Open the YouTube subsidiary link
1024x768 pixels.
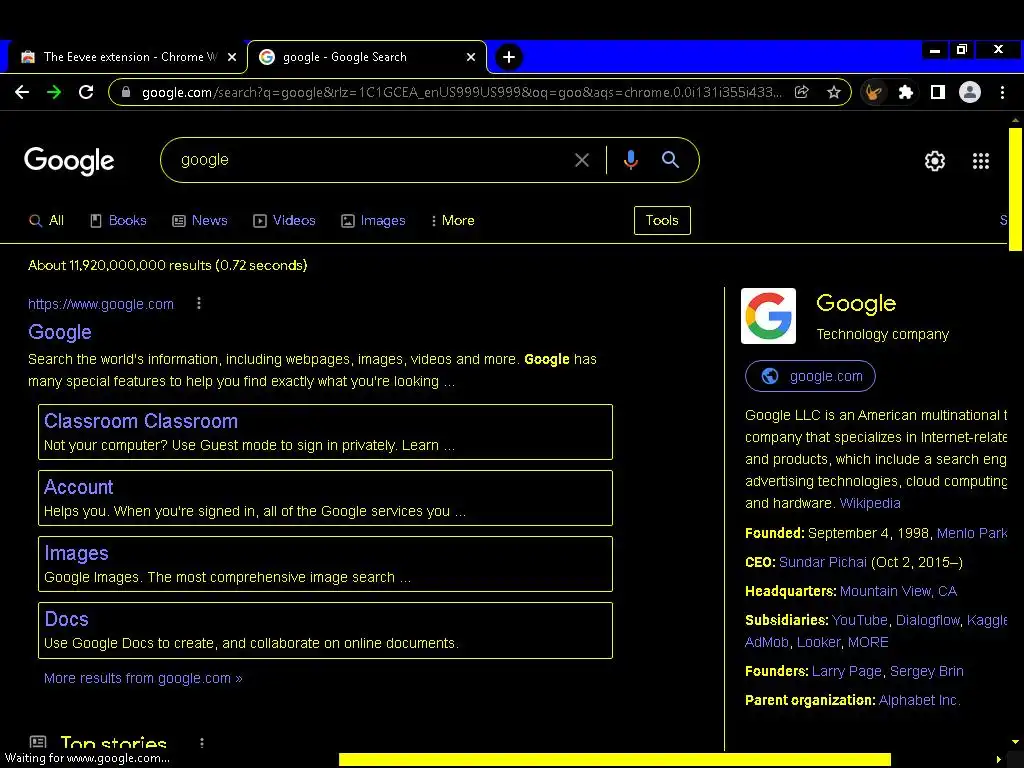(x=859, y=620)
